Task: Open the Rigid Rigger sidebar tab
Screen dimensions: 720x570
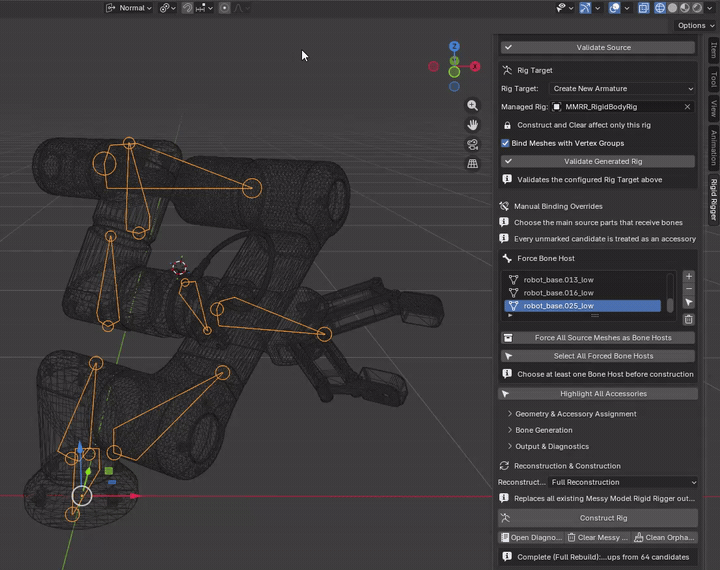Action: pos(714,199)
